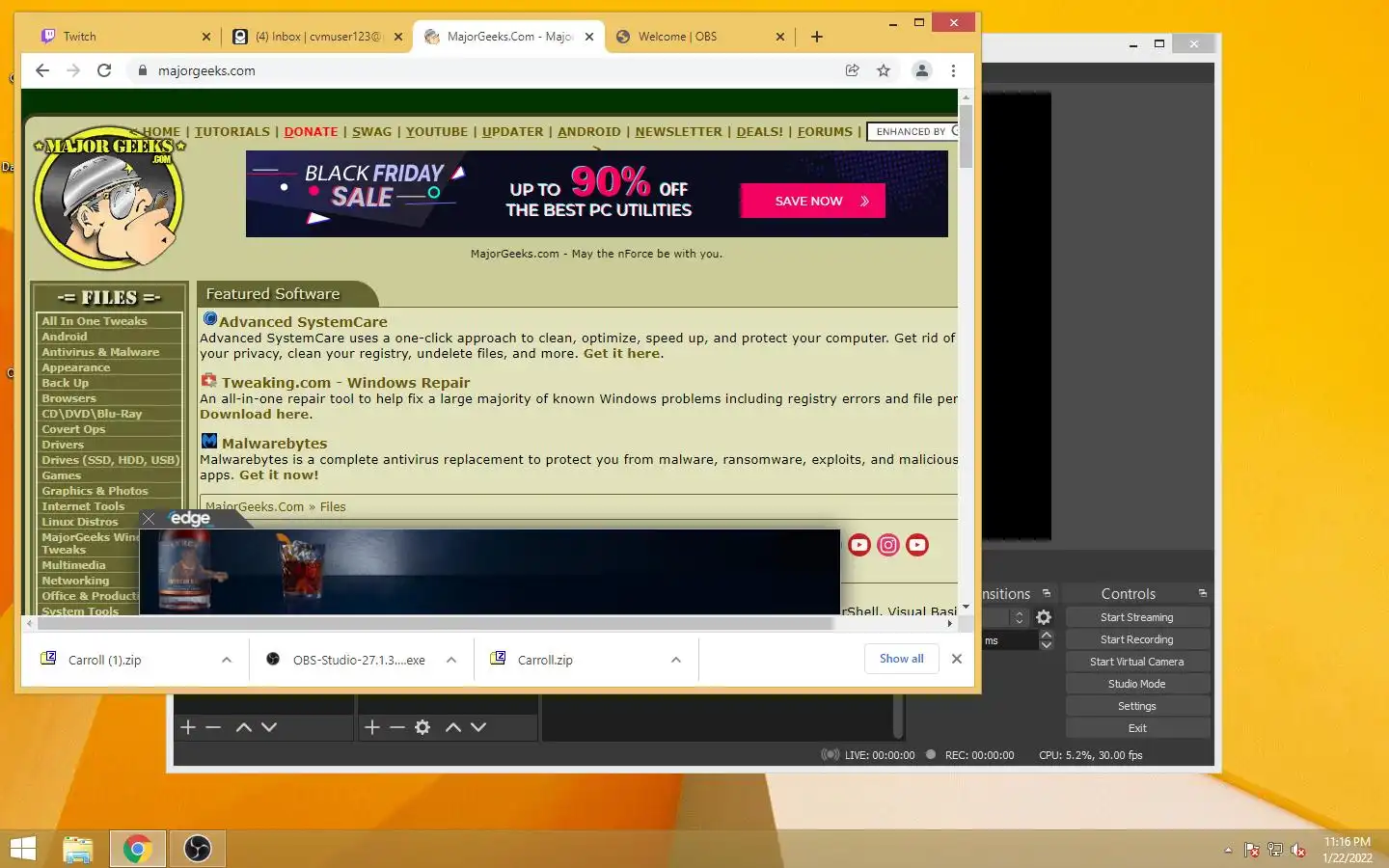Open Chrome's three-dot menu

click(953, 70)
